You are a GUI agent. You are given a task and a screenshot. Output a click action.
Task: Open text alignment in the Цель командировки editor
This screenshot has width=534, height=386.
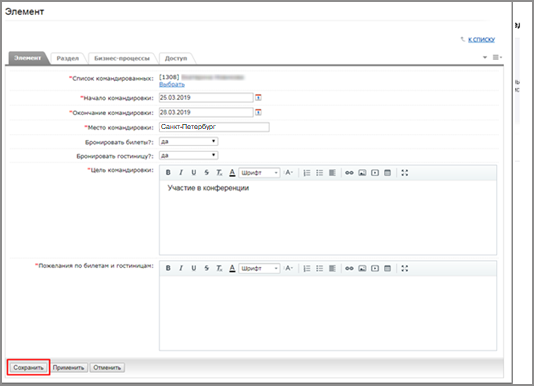332,173
